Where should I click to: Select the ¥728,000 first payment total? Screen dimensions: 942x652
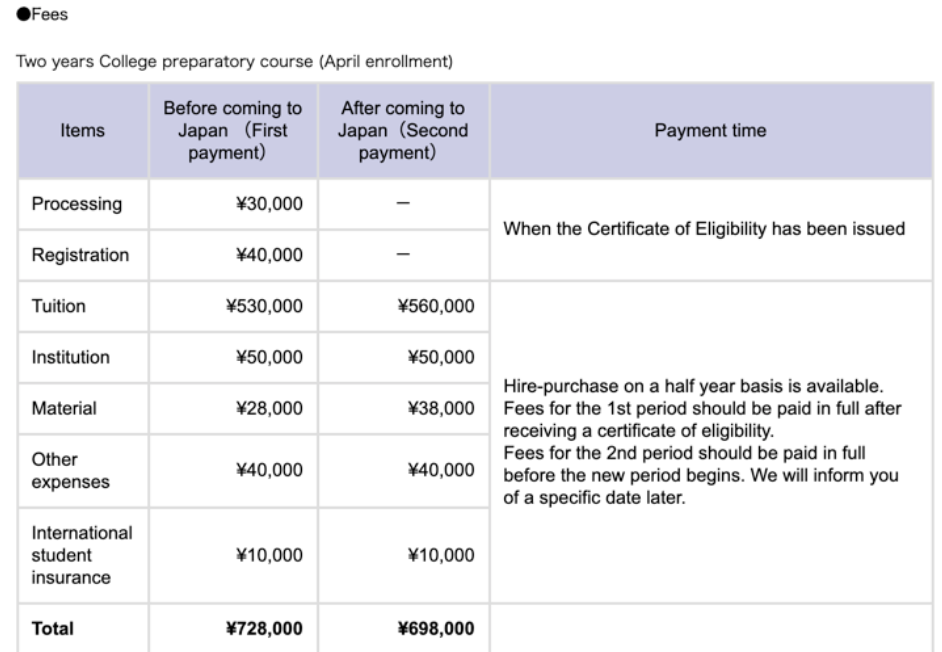tap(263, 629)
